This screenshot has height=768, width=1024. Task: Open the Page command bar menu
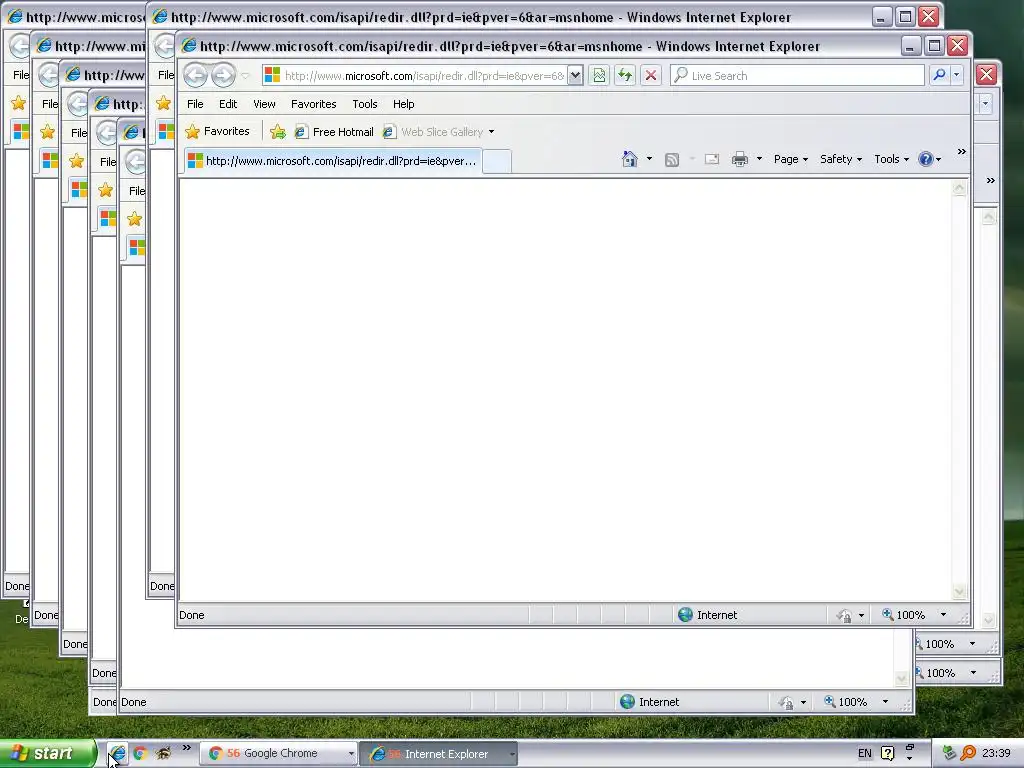click(x=791, y=159)
